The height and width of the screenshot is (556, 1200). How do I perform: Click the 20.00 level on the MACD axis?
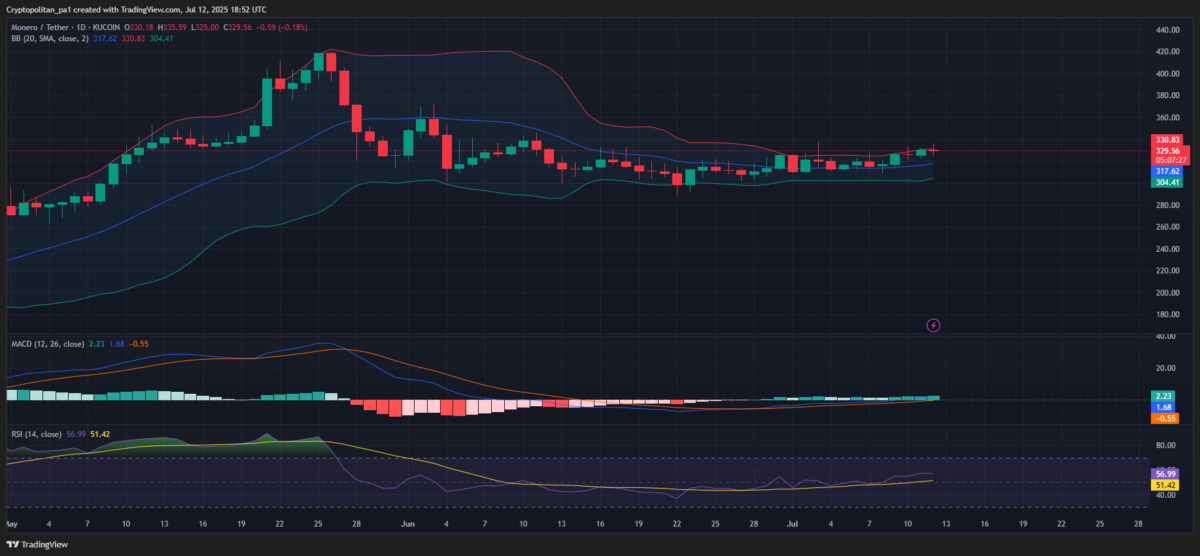coord(1166,368)
